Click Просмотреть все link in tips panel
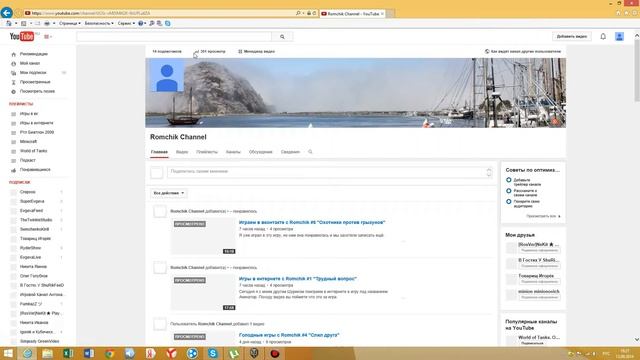640x360 pixels. 543,216
